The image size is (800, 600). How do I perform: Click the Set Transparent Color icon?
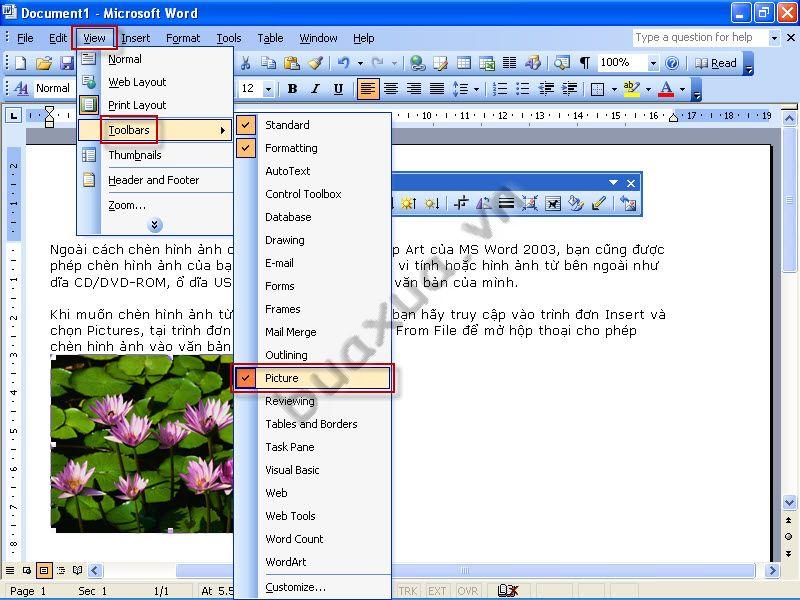598,204
